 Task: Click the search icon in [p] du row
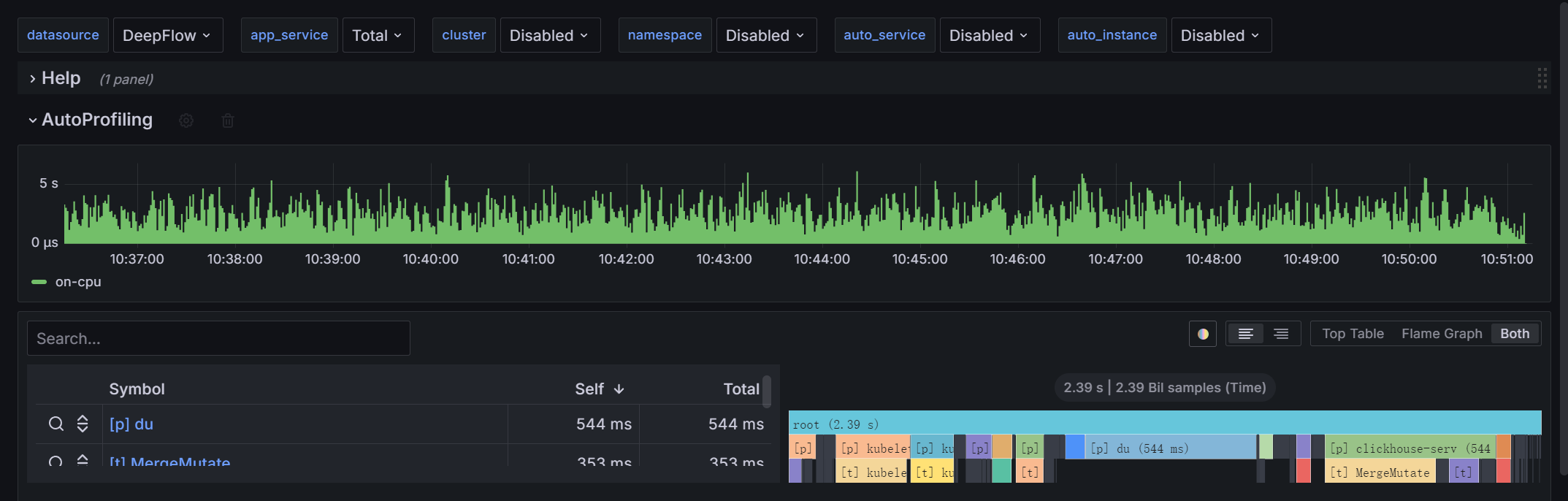point(56,424)
